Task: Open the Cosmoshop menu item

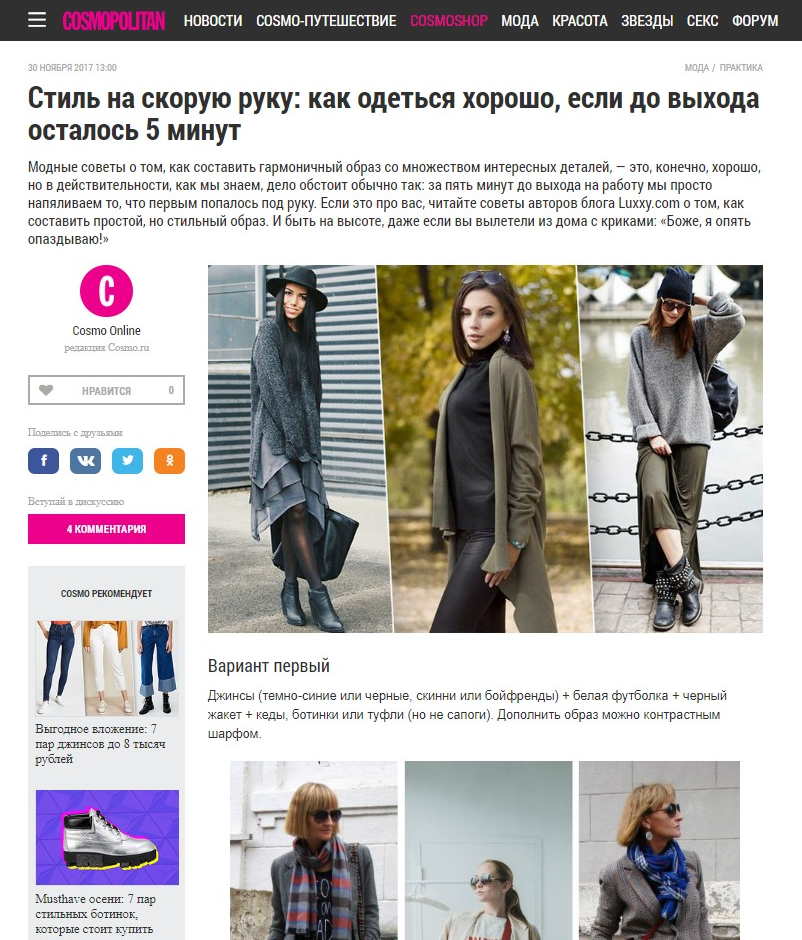Action: click(449, 21)
